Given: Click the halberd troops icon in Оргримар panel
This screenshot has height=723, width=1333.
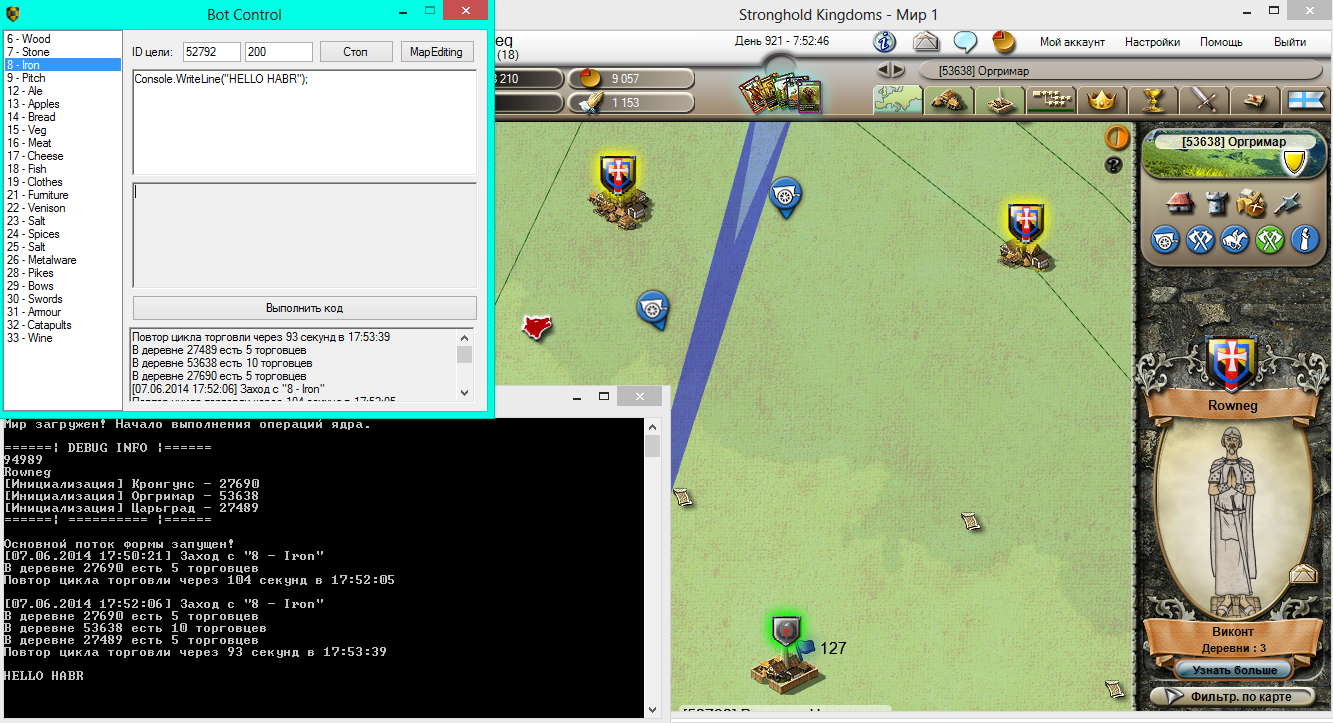Looking at the screenshot, I should coord(1287,203).
